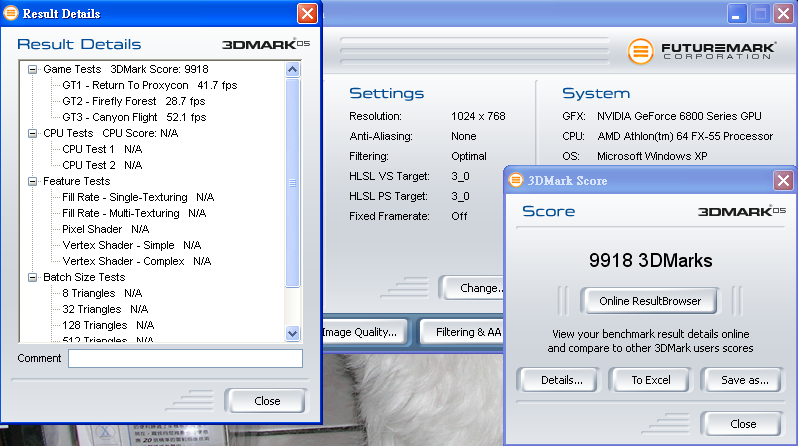This screenshot has height=446, width=798.
Task: Click AMD Athlon(tm) 64 FX-55 Processor text
Action: pos(685,136)
